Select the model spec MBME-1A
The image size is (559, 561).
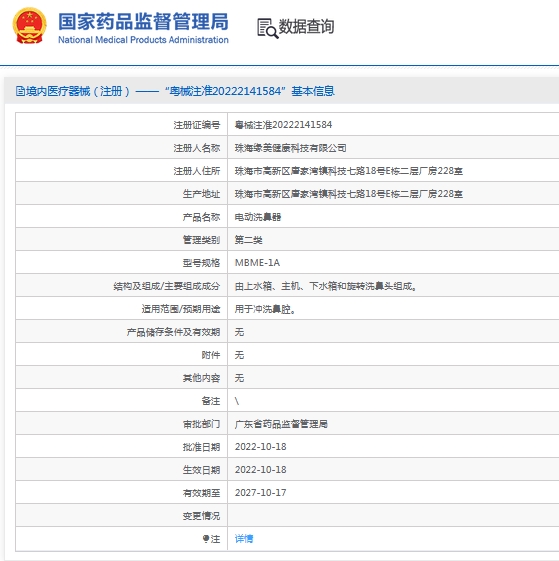[257, 263]
